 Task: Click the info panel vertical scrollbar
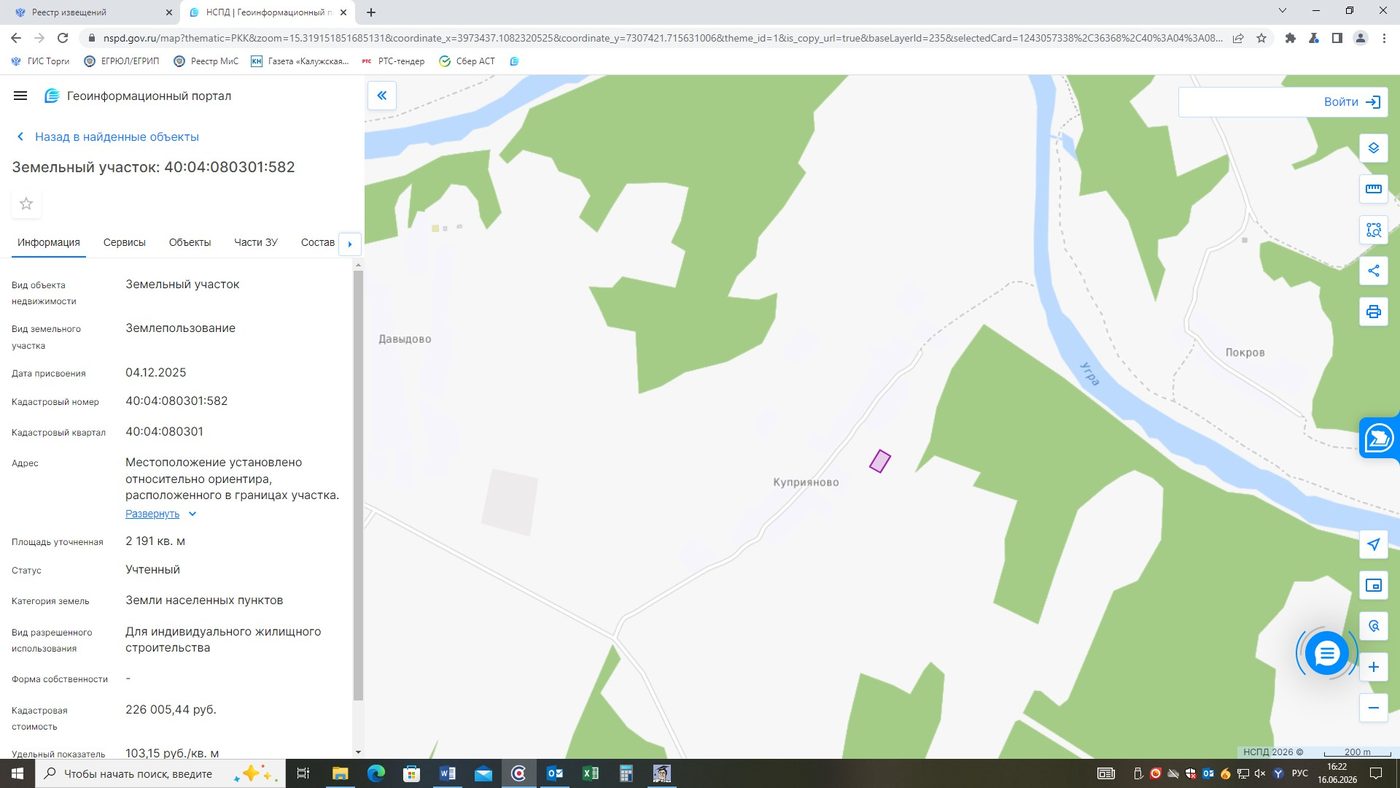[357, 485]
